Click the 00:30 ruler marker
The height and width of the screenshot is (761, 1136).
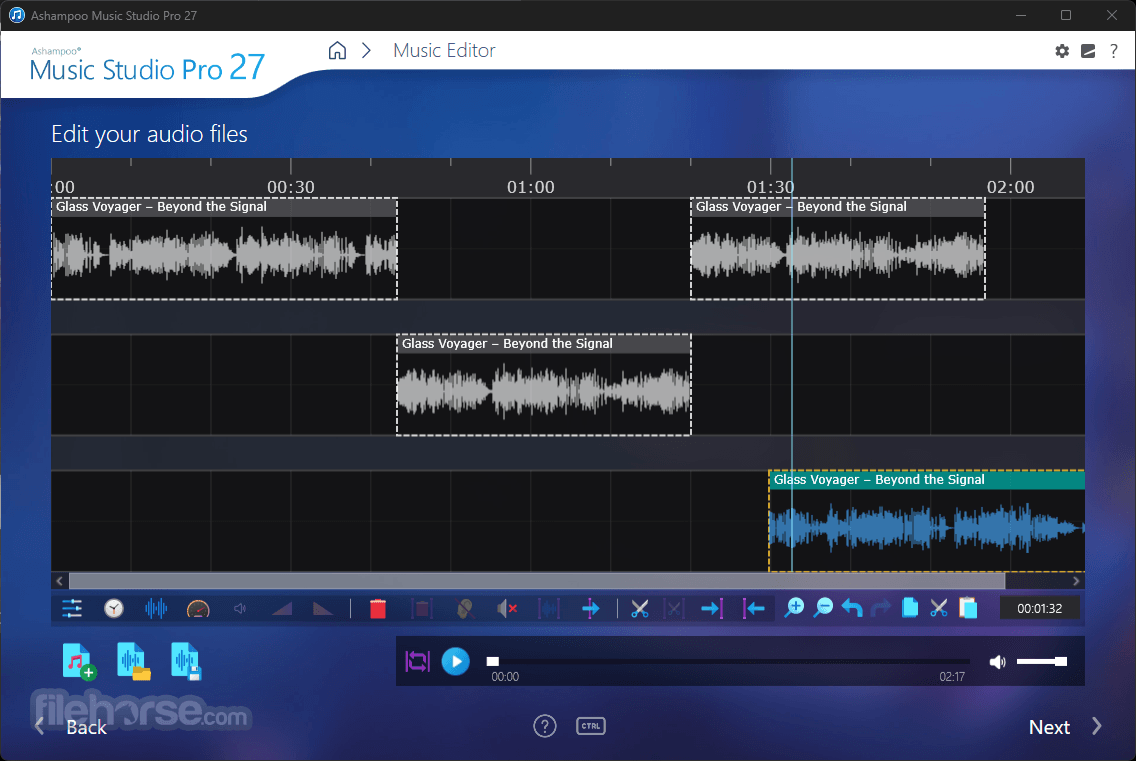pyautogui.click(x=291, y=187)
